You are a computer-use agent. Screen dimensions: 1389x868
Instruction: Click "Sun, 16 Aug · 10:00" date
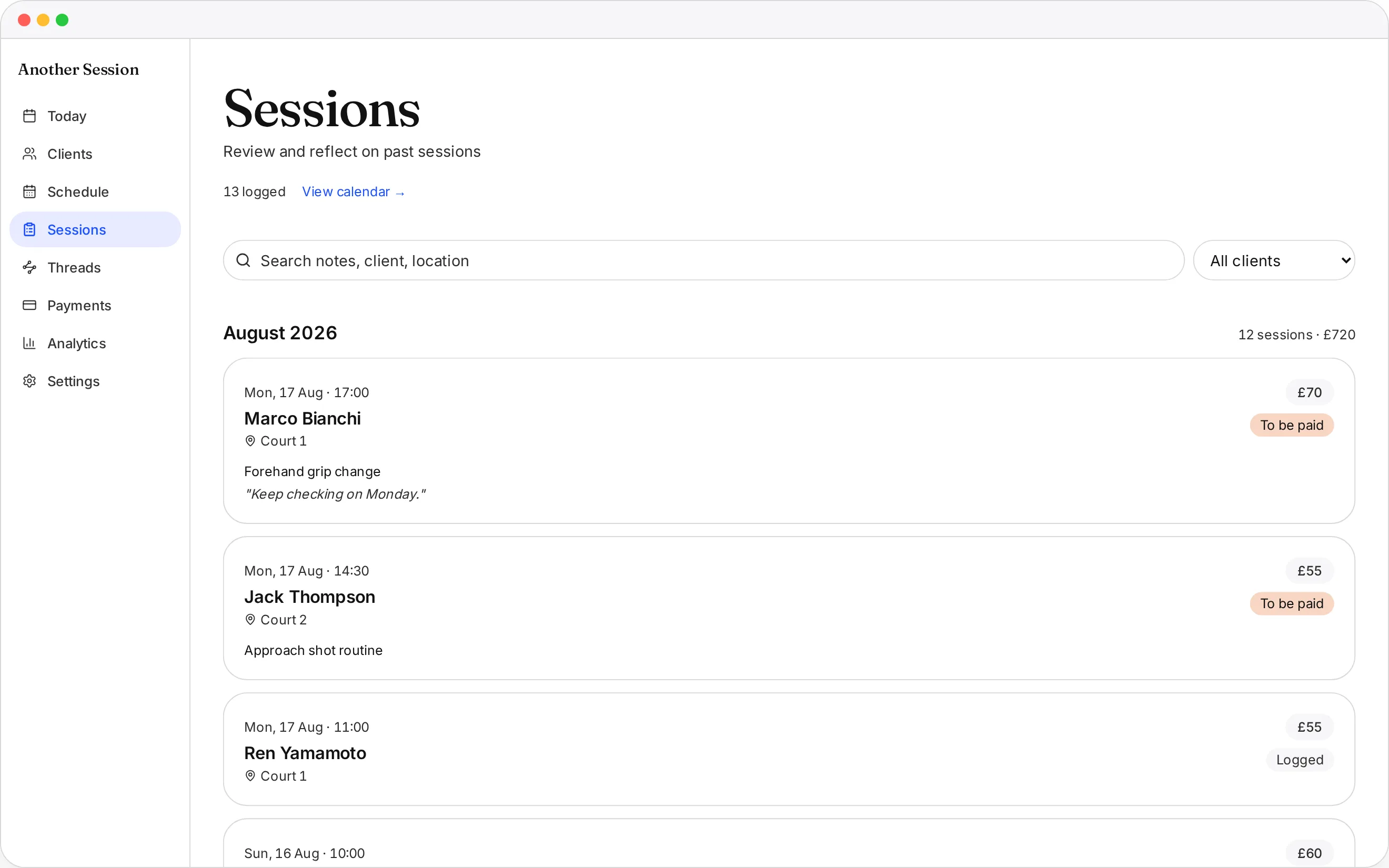pos(304,854)
